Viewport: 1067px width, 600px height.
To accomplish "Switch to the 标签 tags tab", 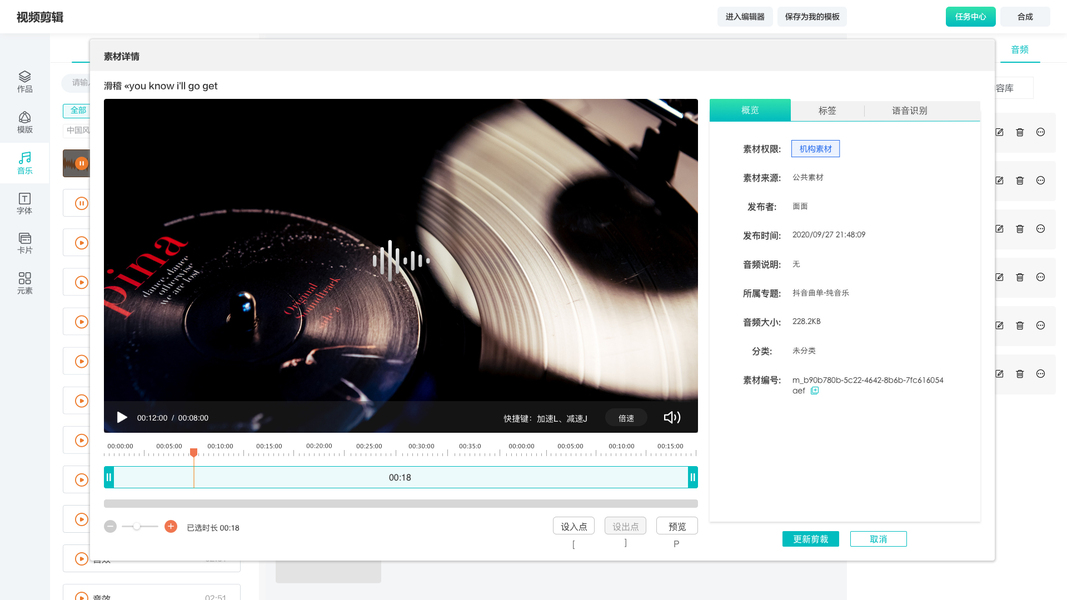I will point(827,110).
